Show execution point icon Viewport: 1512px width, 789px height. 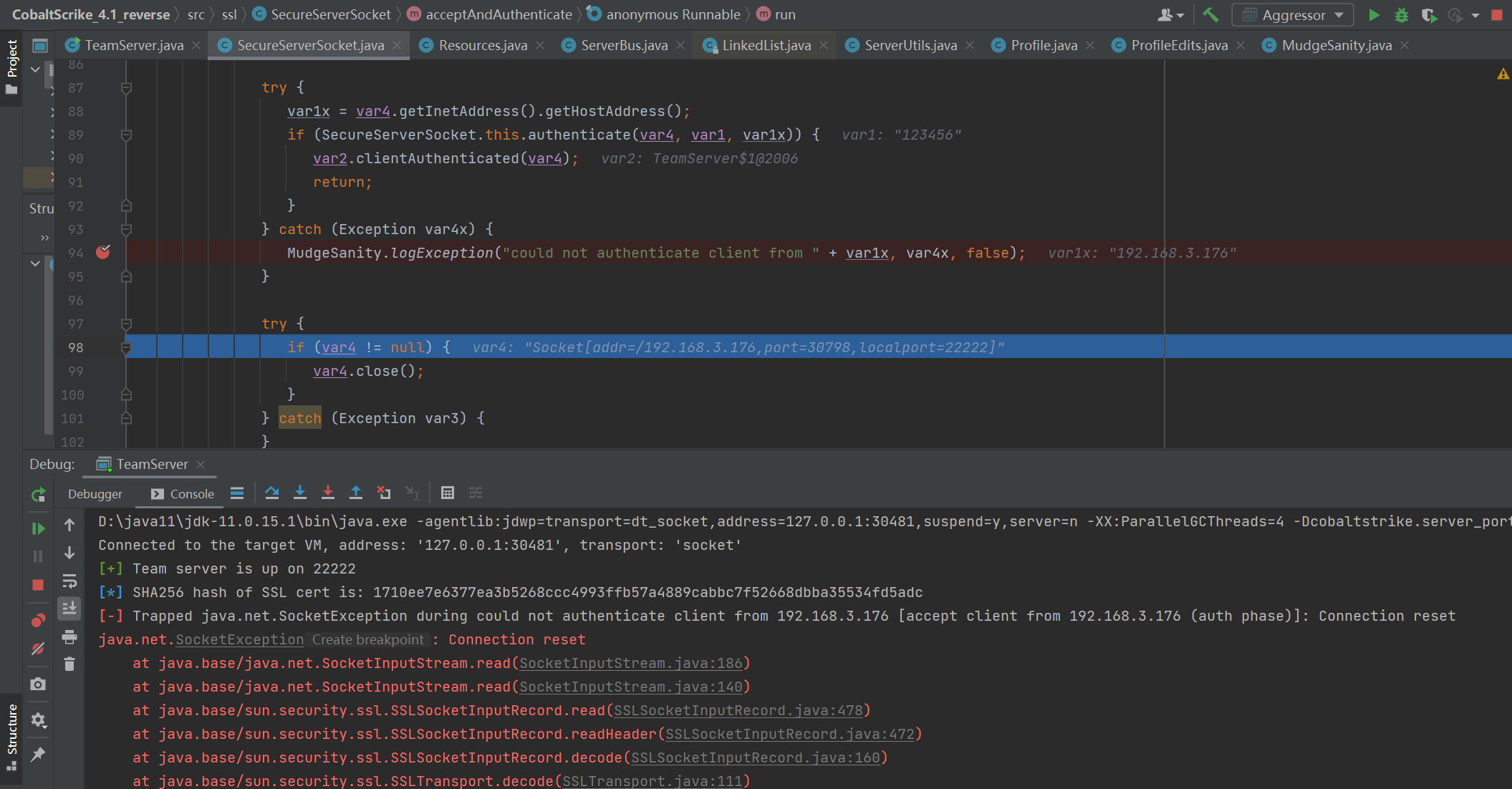237,493
